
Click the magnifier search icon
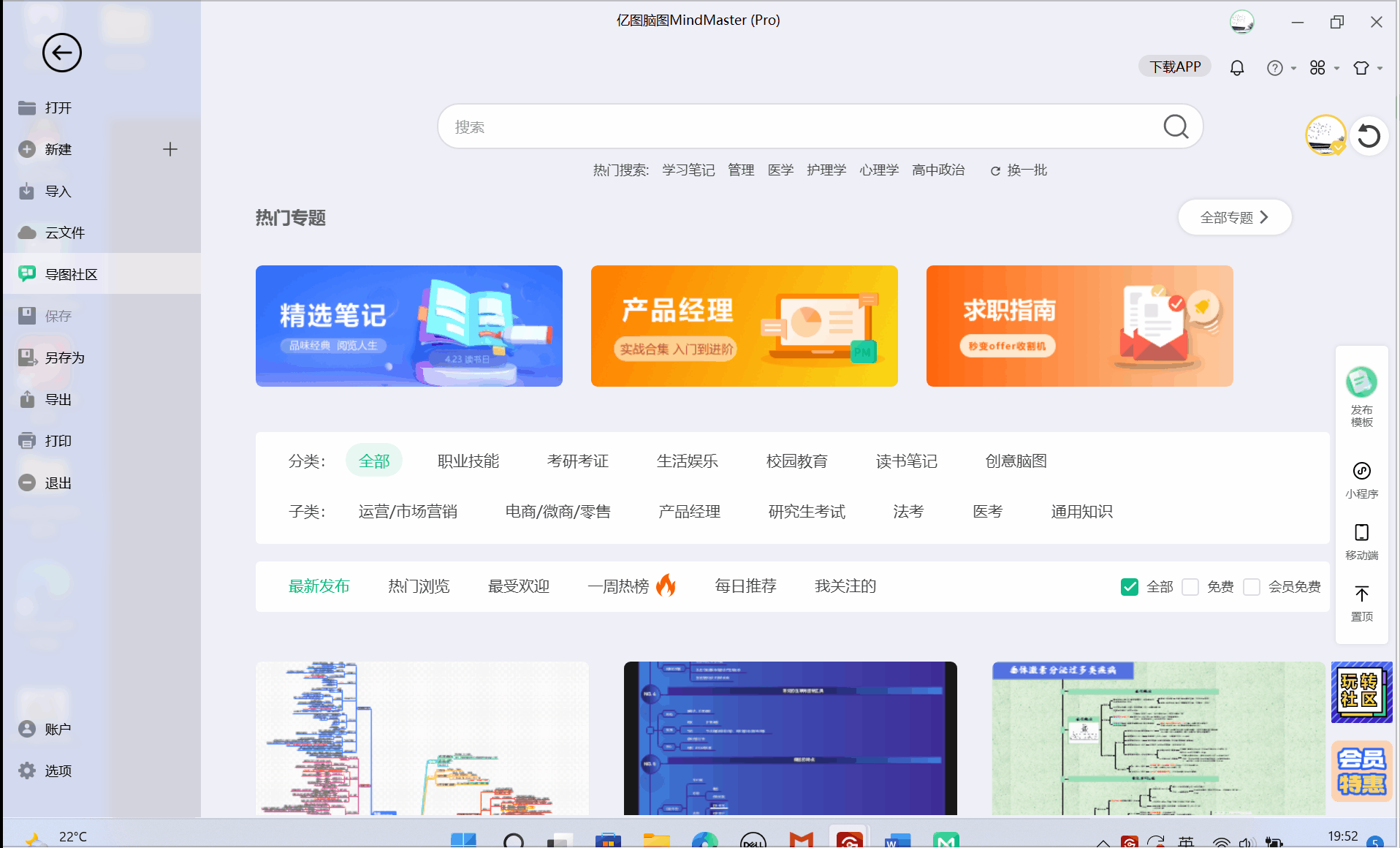point(1176,126)
